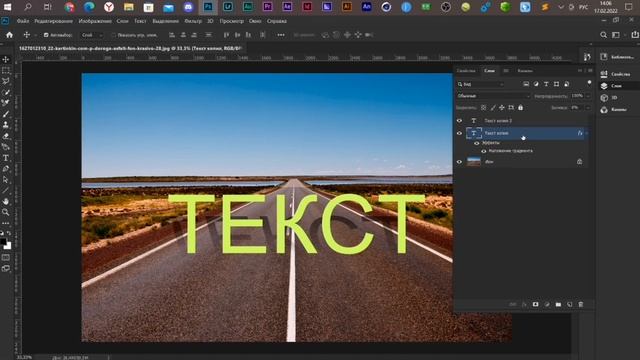This screenshot has height=360, width=640.
Task: Click the 'Фон' layer thumbnail
Action: point(473,162)
